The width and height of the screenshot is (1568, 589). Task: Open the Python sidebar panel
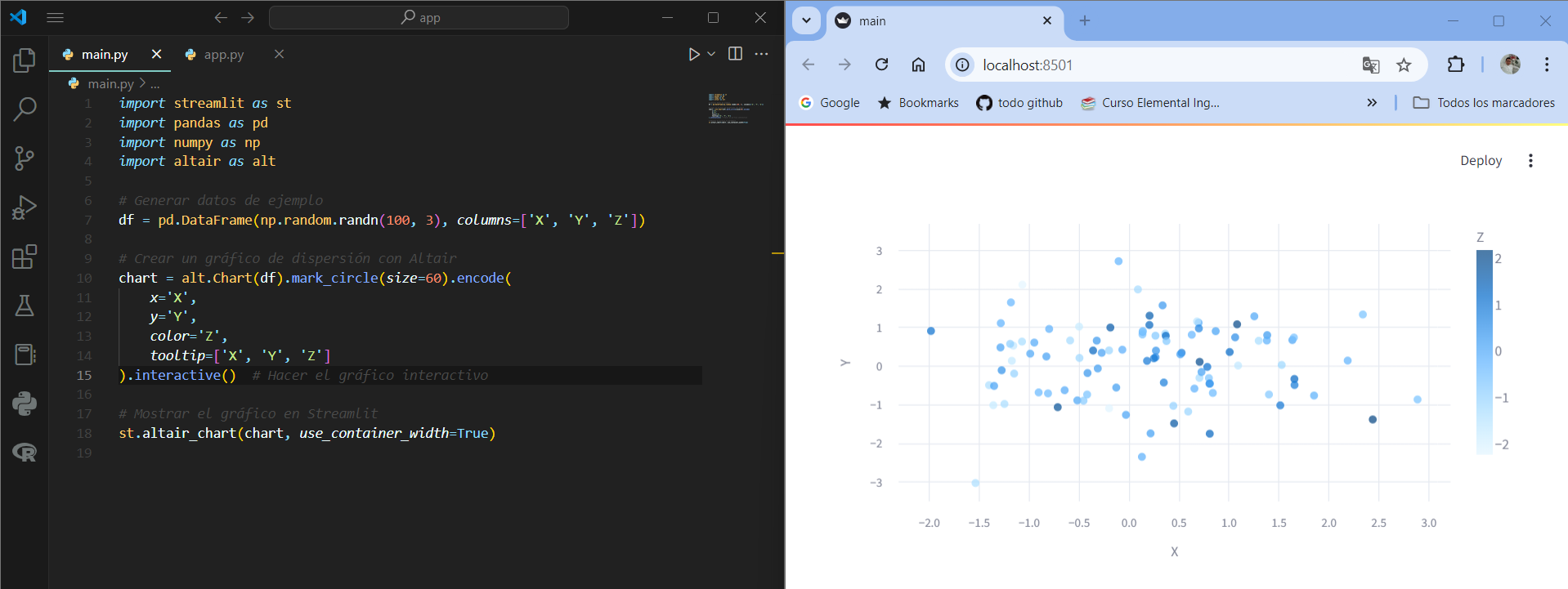(25, 404)
